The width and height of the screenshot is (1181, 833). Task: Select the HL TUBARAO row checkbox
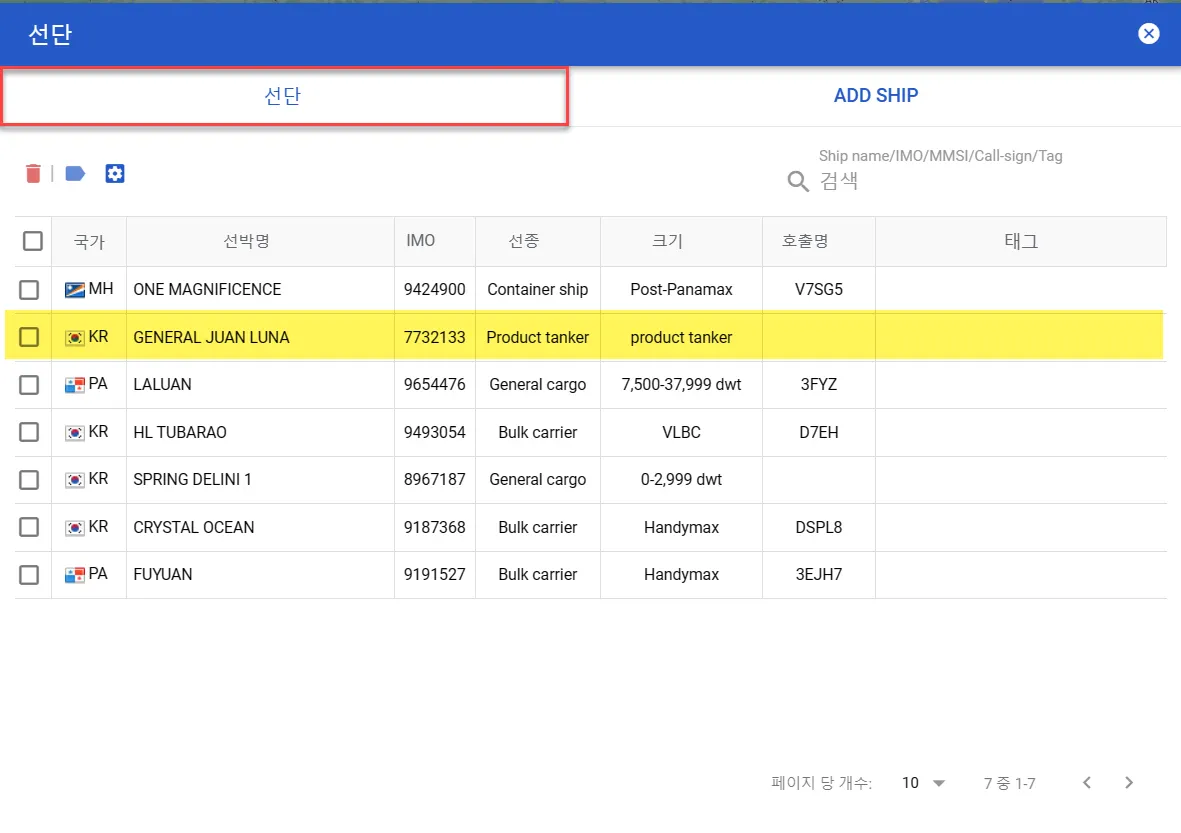pyautogui.click(x=30, y=432)
